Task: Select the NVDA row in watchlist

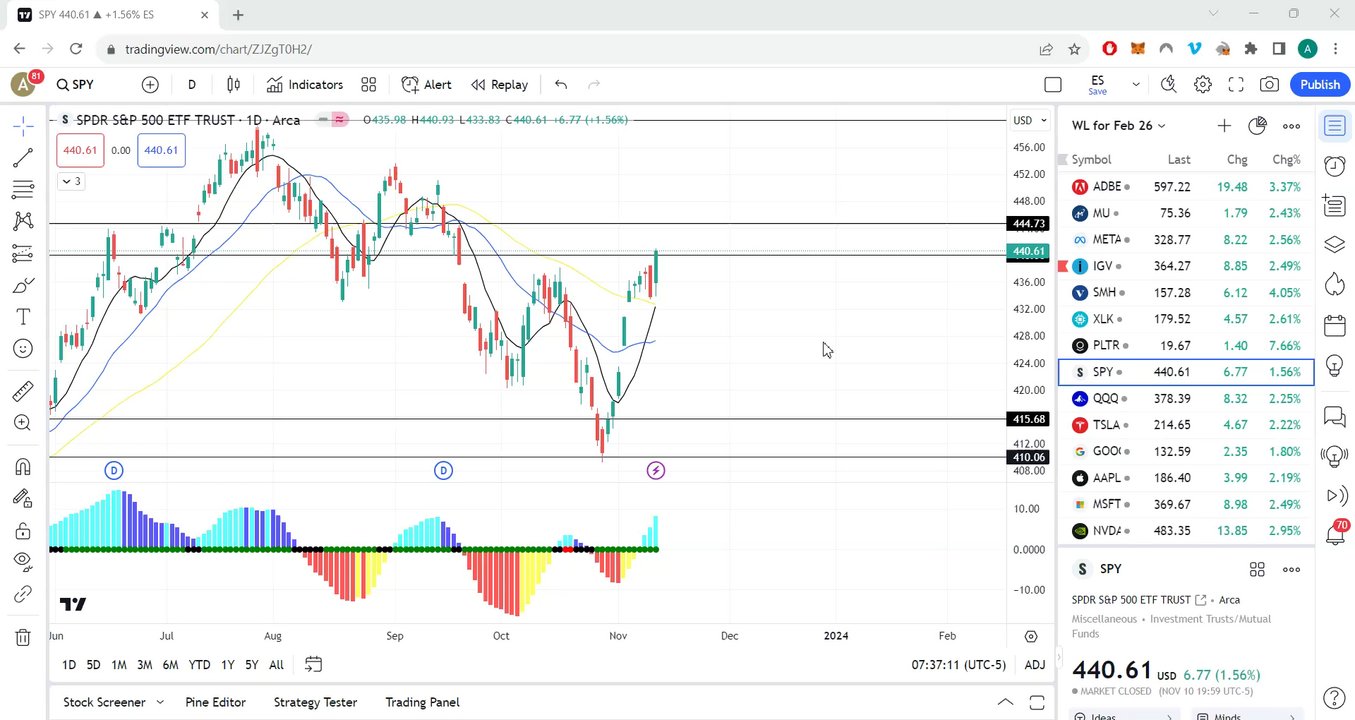Action: (1186, 531)
